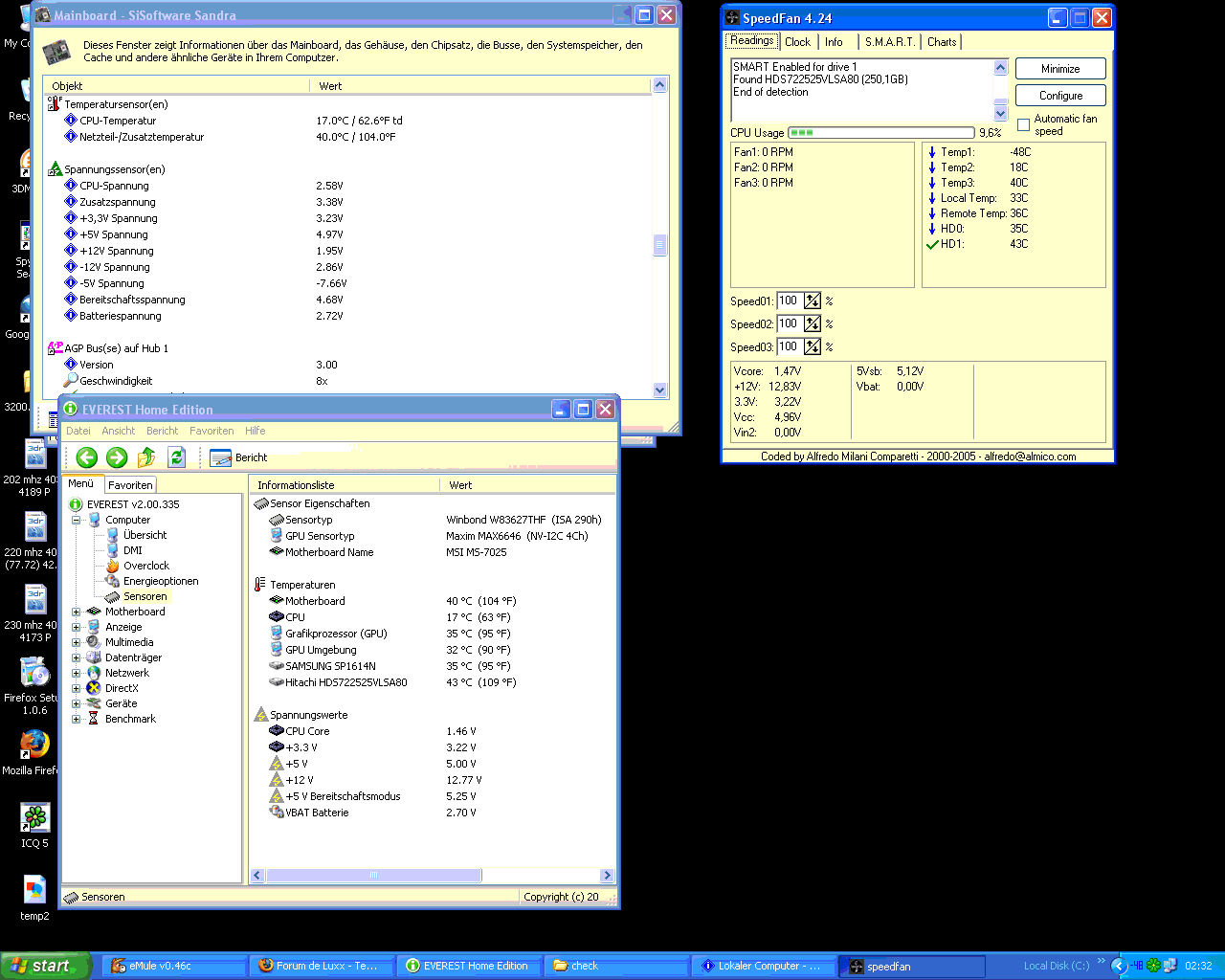Click the Up level arrow icon in EVEREST
The width and height of the screenshot is (1225, 980).
(146, 457)
